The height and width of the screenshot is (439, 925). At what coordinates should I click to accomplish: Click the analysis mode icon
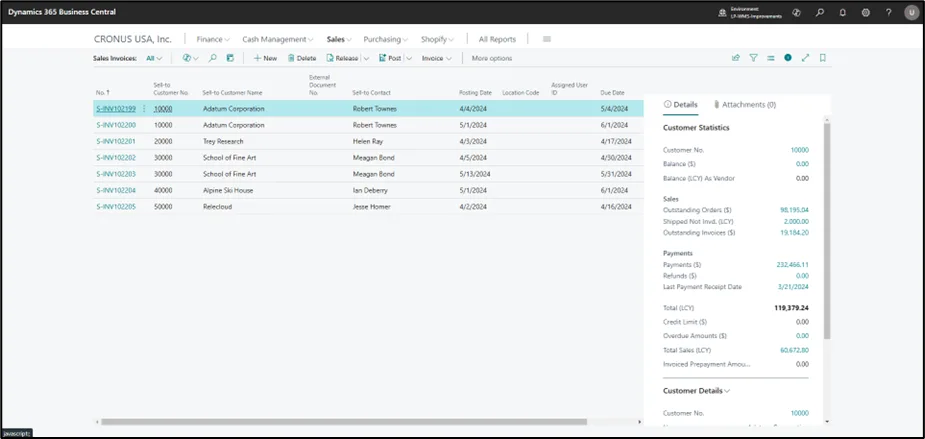point(230,58)
